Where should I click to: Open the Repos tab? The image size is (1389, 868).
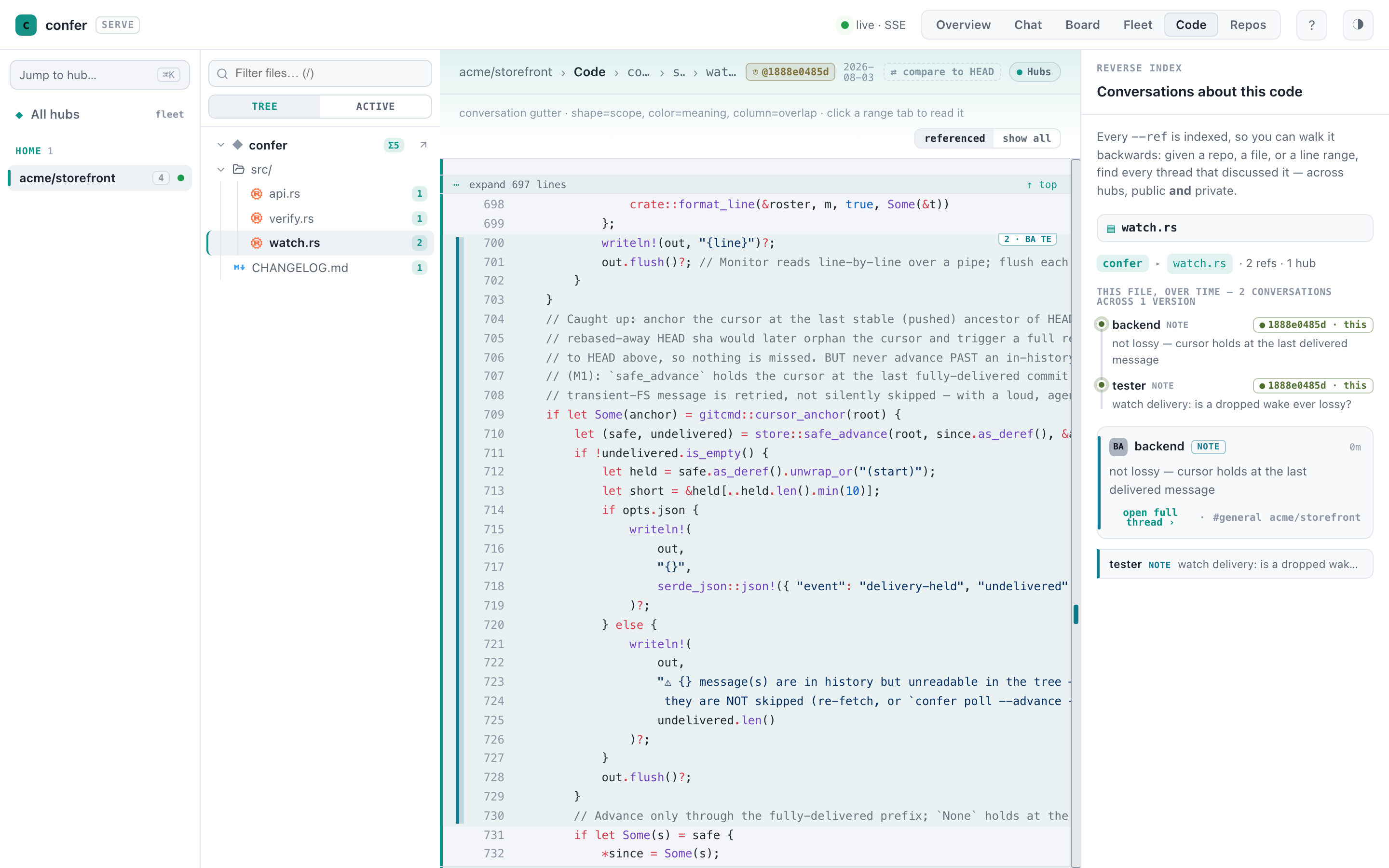coord(1248,25)
